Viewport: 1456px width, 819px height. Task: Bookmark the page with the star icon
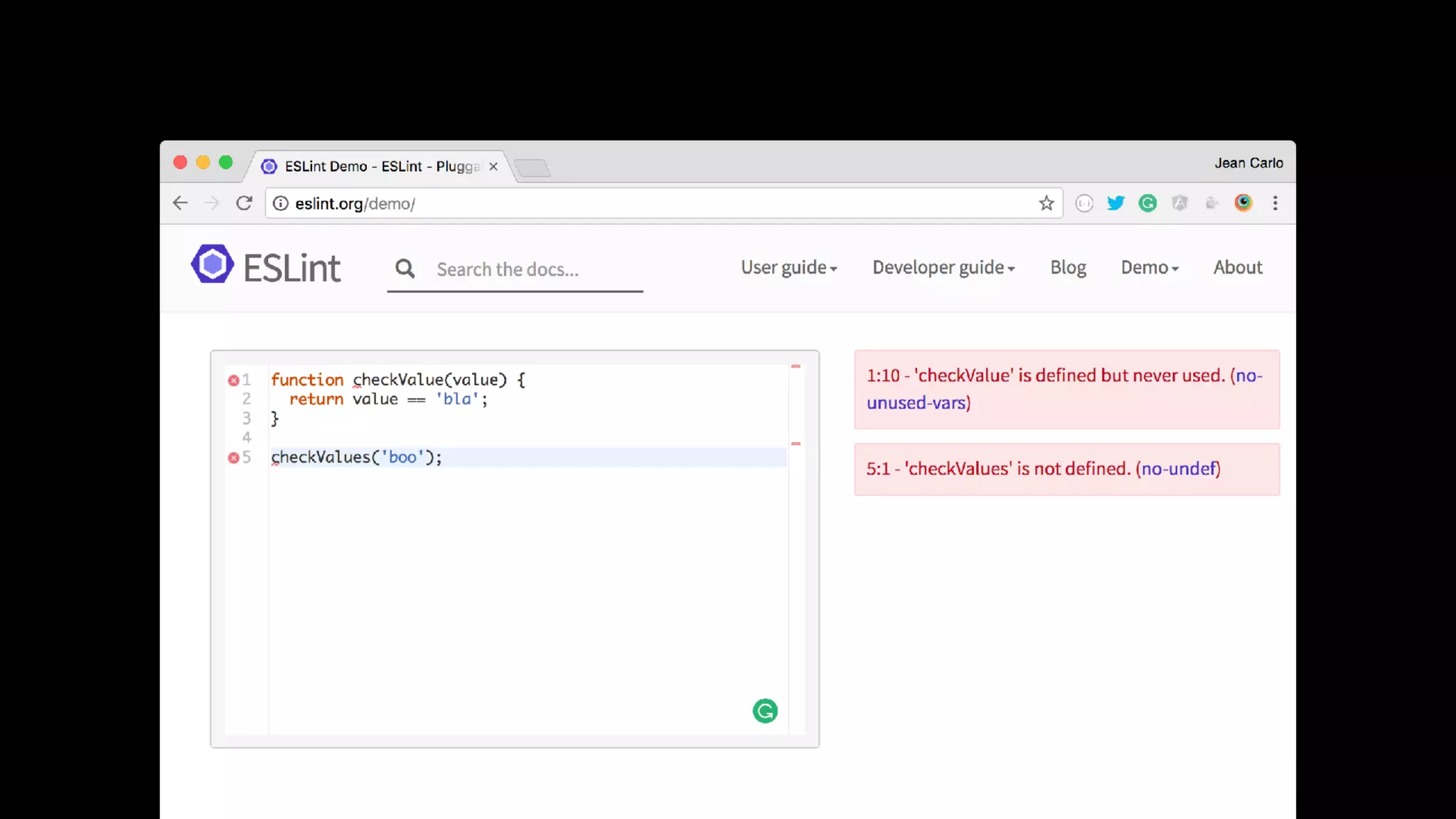[x=1046, y=203]
